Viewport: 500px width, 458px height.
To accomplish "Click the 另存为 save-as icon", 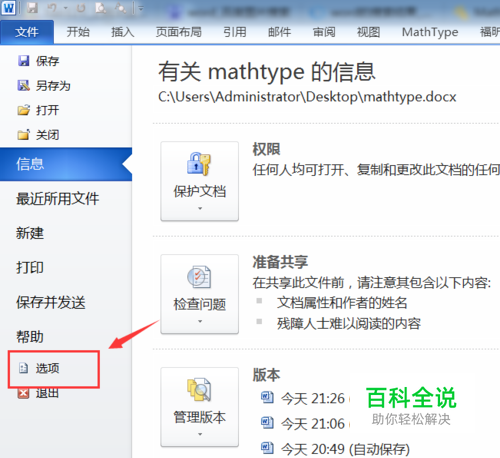I will pyautogui.click(x=23, y=85).
